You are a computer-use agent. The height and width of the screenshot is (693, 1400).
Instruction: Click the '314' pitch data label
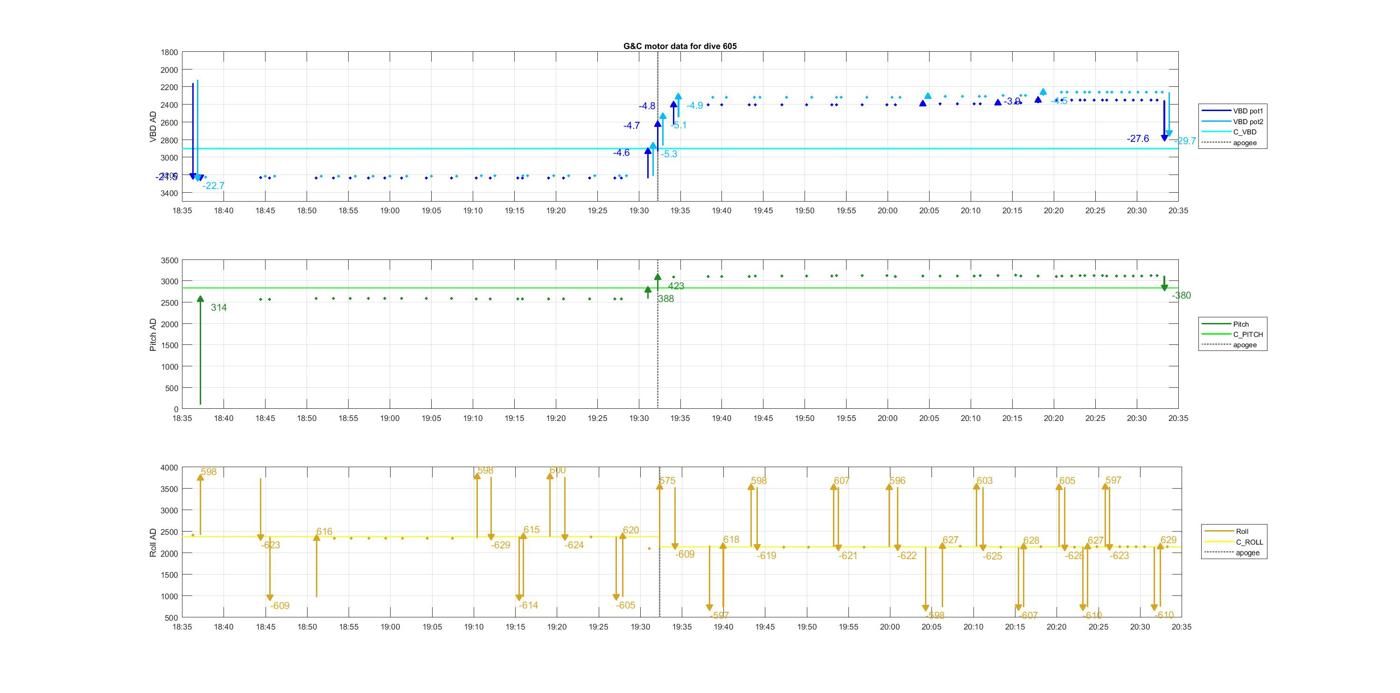[x=219, y=308]
